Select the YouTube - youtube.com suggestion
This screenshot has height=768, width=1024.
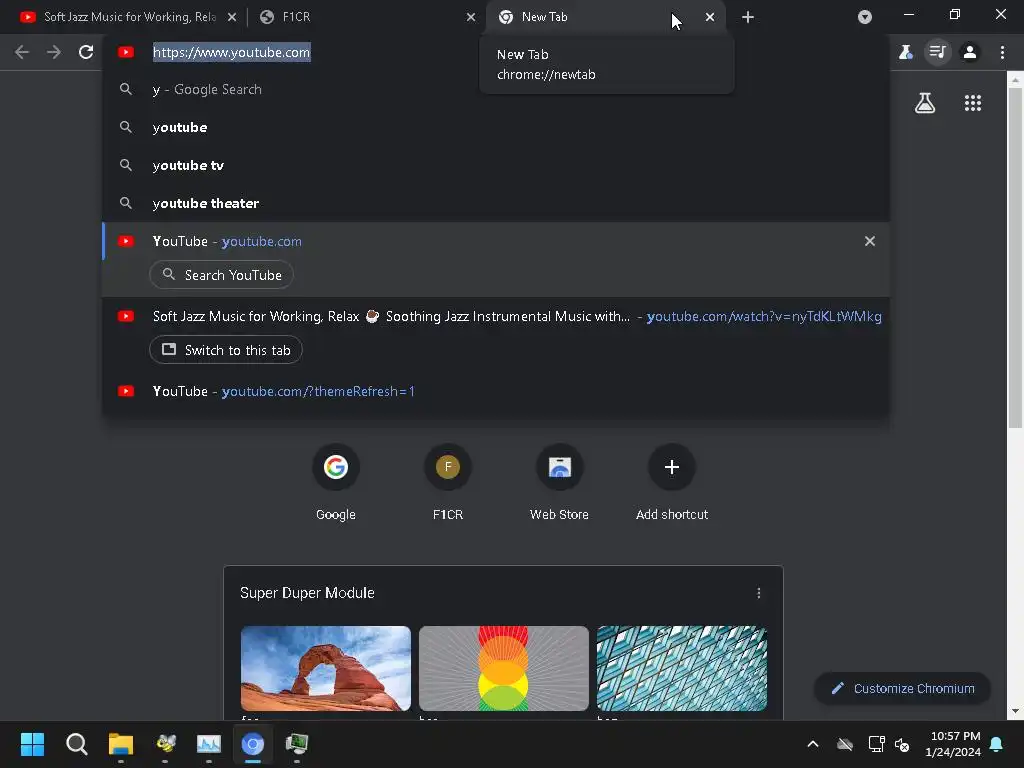(496, 242)
